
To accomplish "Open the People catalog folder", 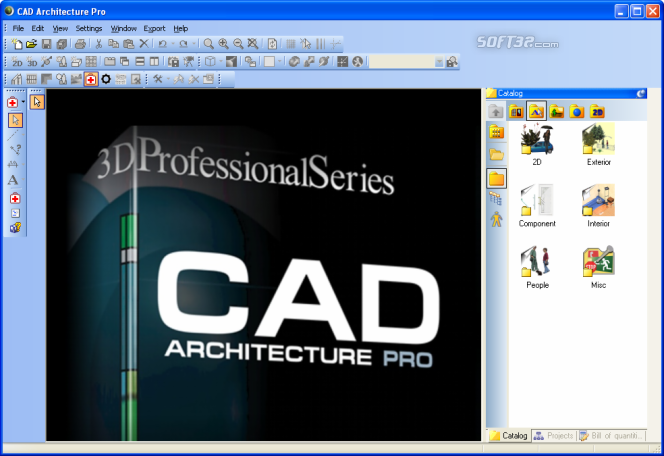I will [537, 268].
